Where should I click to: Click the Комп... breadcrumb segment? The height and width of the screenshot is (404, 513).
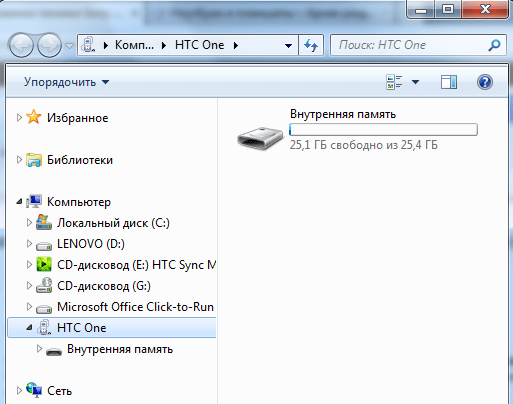[134, 45]
